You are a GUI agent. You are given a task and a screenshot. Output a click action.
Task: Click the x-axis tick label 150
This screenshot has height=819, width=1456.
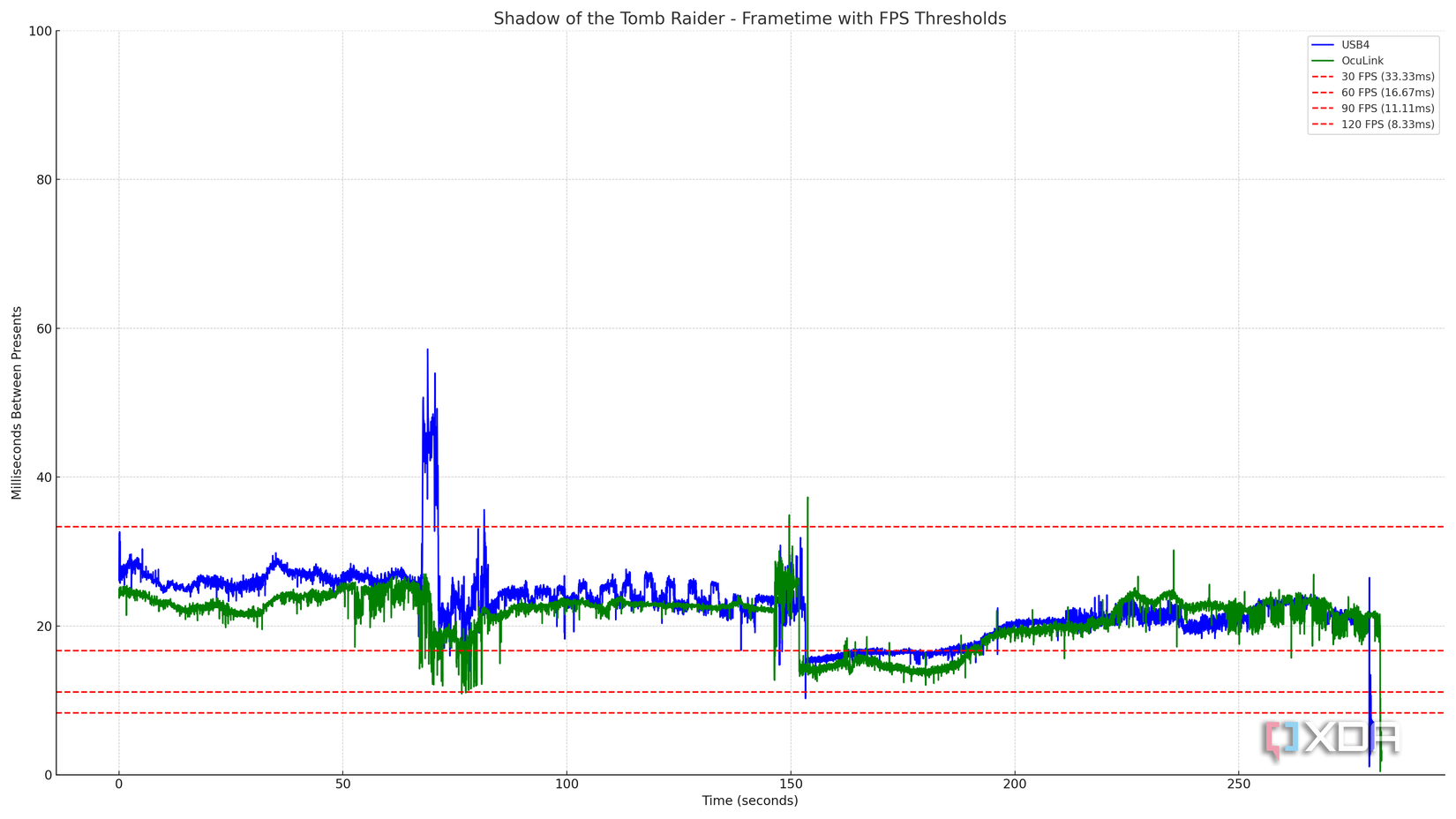tap(791, 784)
